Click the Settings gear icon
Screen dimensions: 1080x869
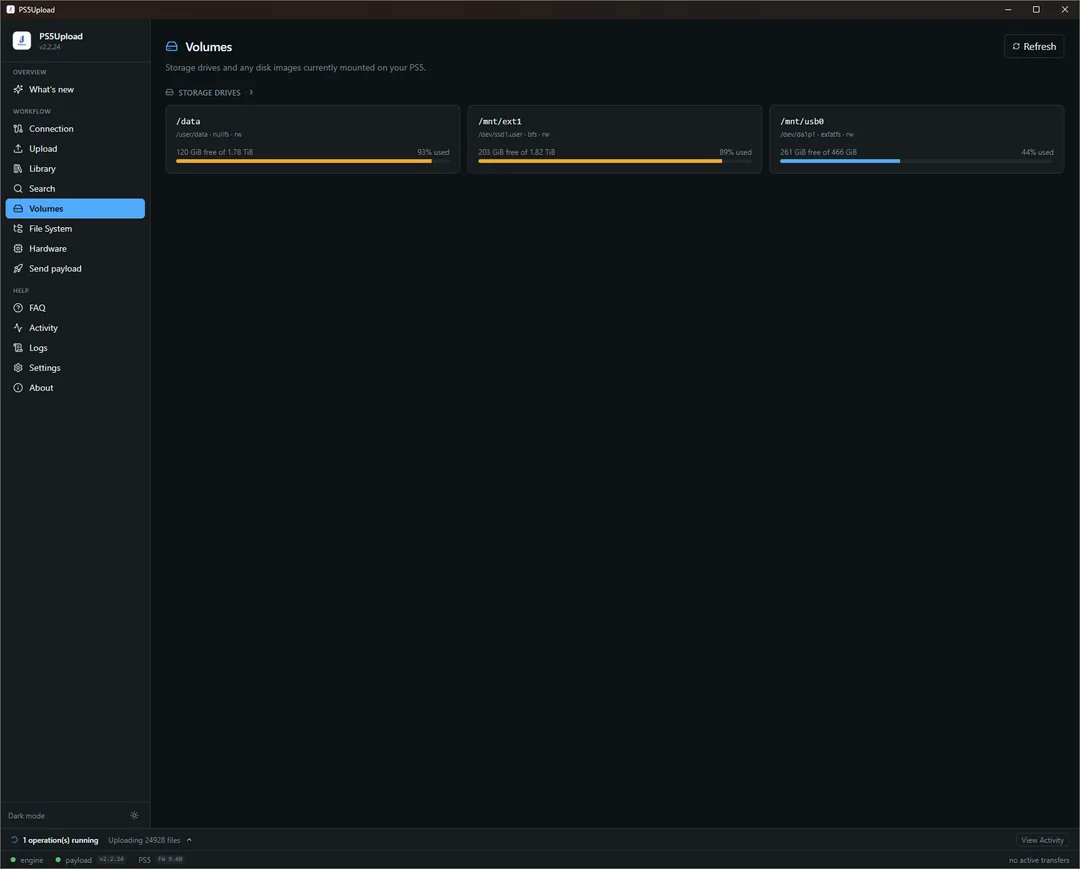click(18, 368)
